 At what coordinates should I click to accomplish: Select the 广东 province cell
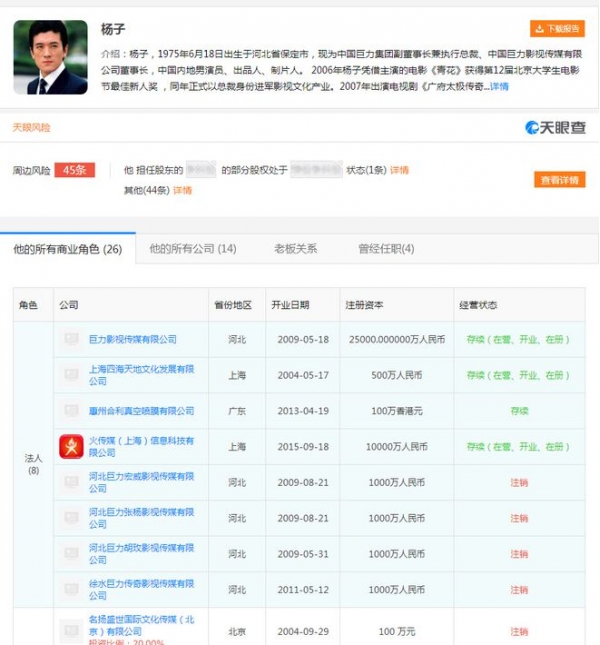[x=237, y=411]
